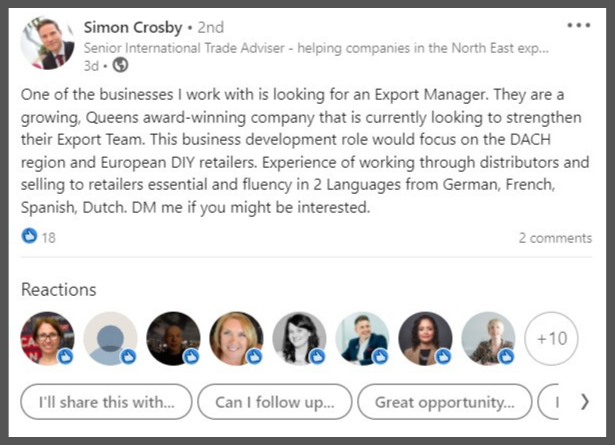
Task: Click the black-and-white photo reactor avatar
Action: click(x=299, y=338)
